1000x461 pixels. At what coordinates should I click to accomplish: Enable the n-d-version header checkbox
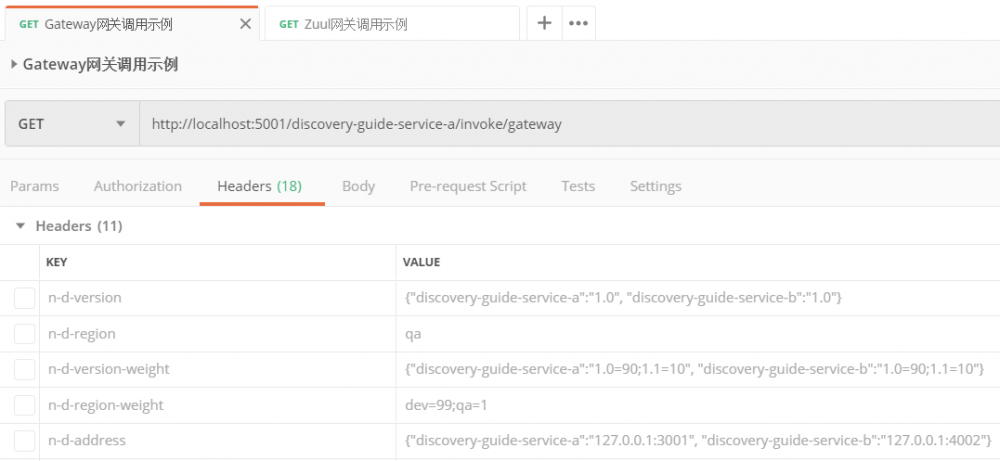pyautogui.click(x=24, y=298)
